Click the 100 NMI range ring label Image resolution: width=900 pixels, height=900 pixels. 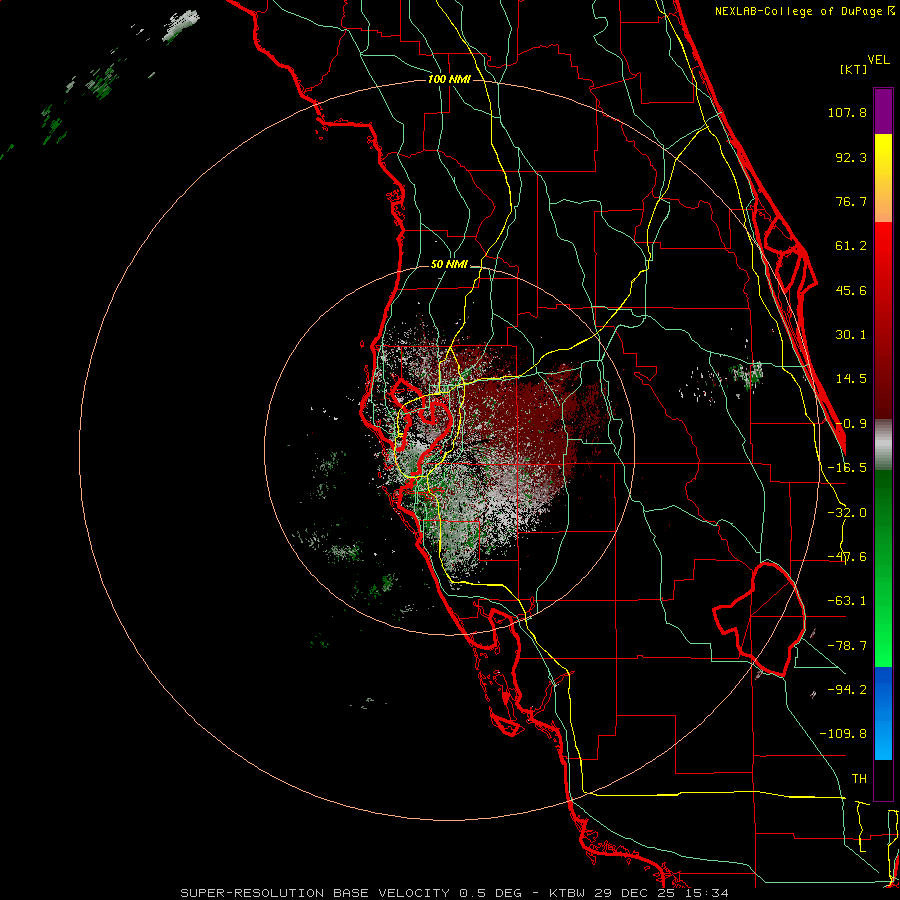tap(449, 79)
